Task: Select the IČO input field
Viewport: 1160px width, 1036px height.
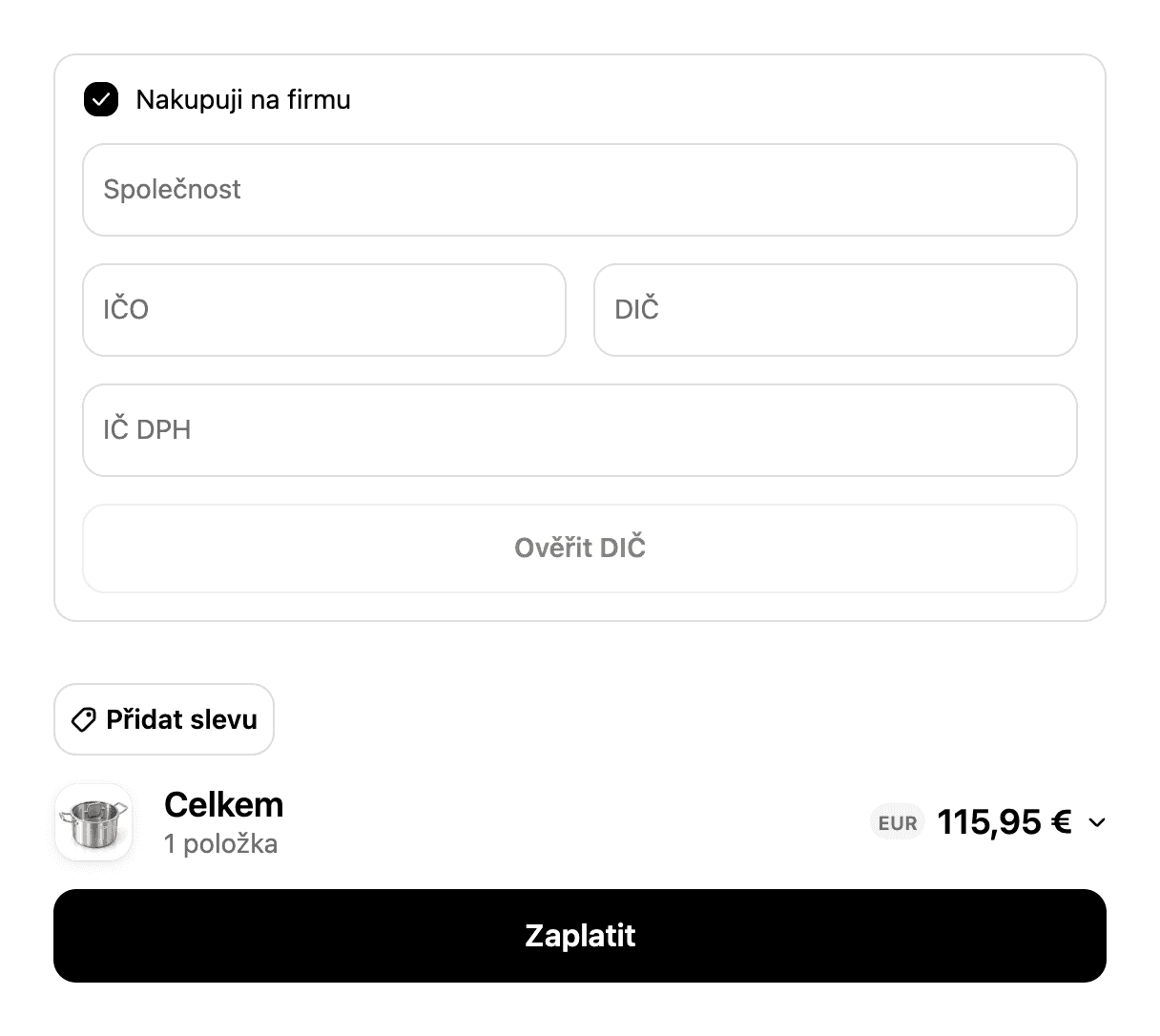Action: 324,310
